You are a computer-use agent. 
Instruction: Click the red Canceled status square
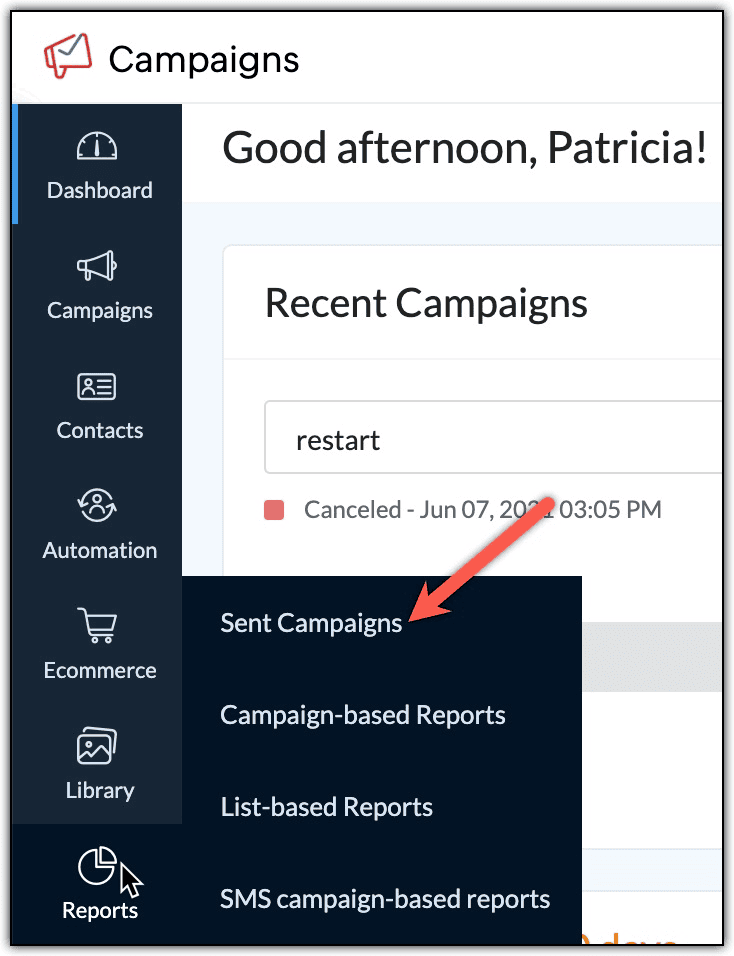pos(274,510)
